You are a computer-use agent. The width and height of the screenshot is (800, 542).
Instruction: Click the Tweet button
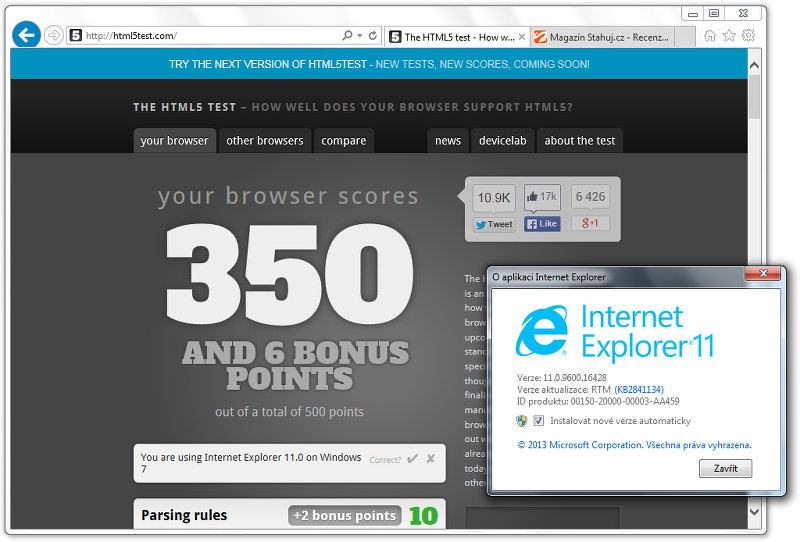point(494,224)
